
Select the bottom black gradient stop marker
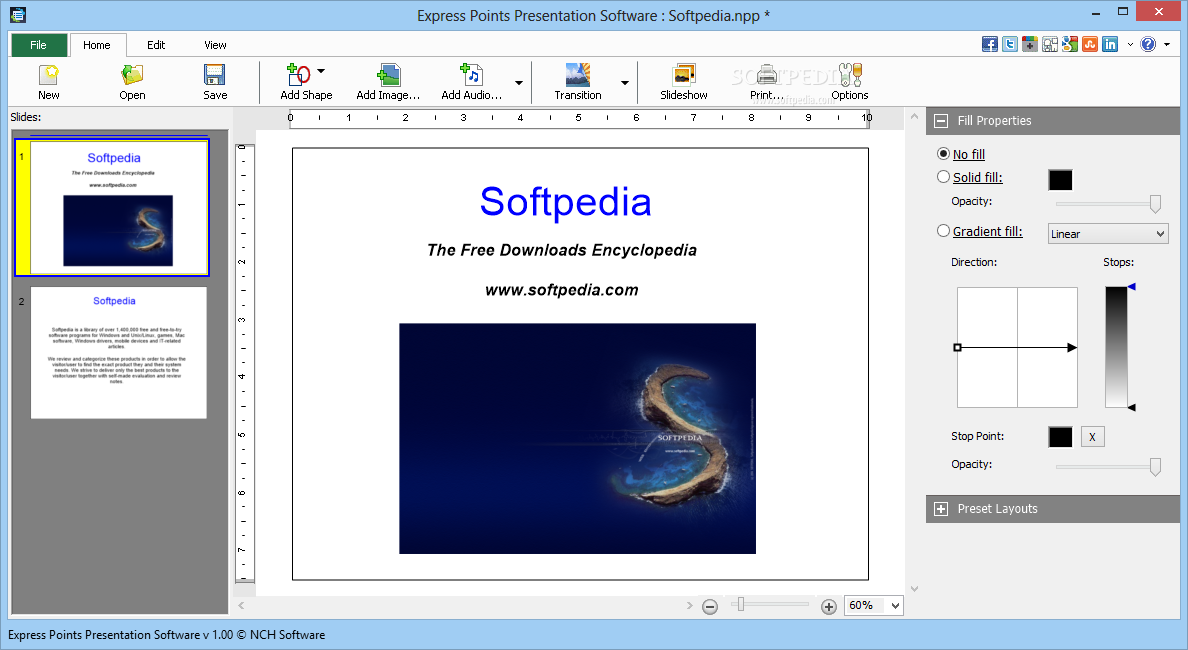1132,408
